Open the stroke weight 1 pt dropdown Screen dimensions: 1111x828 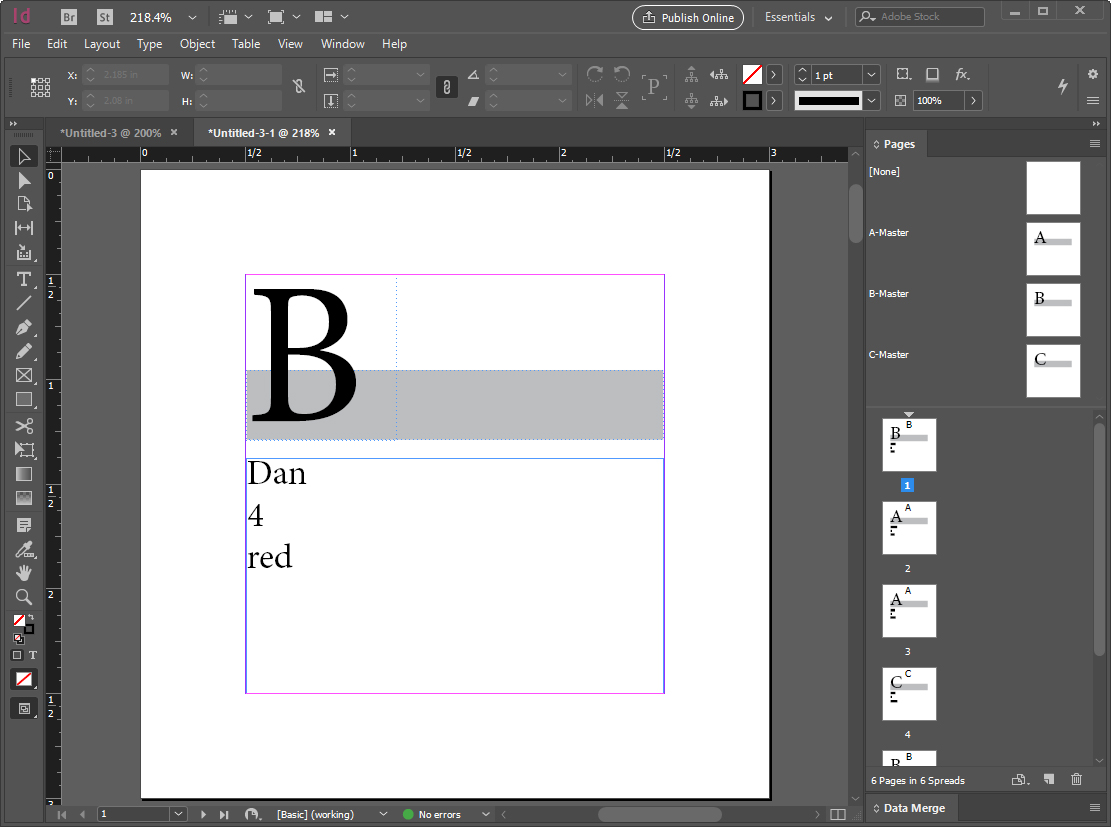[871, 75]
